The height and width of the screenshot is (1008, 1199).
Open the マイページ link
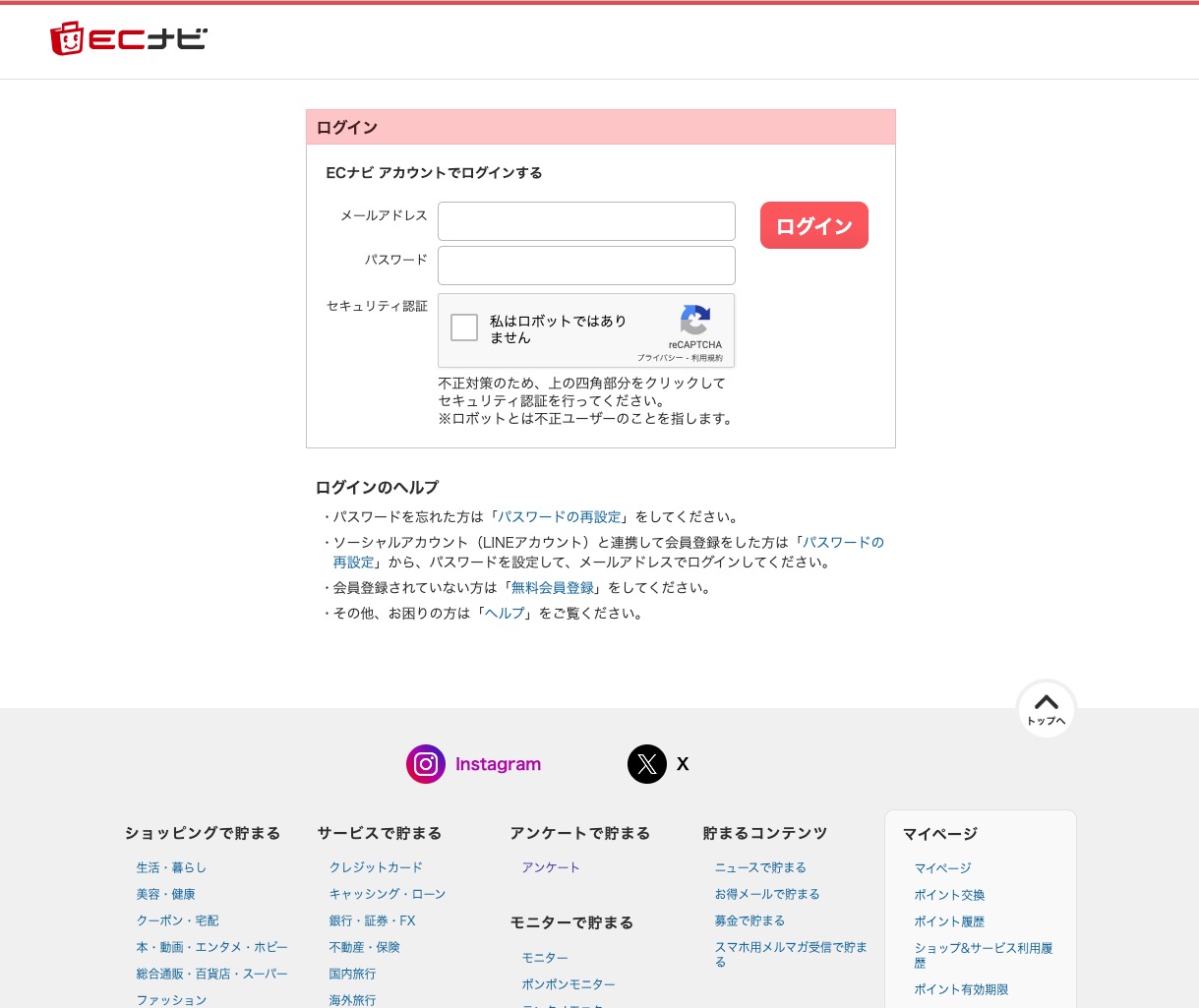942,868
